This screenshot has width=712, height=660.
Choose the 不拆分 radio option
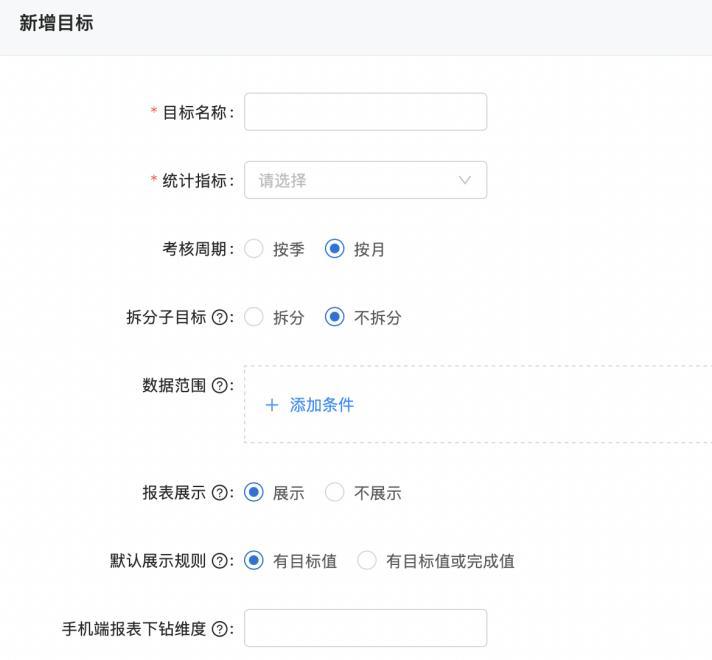(x=335, y=317)
